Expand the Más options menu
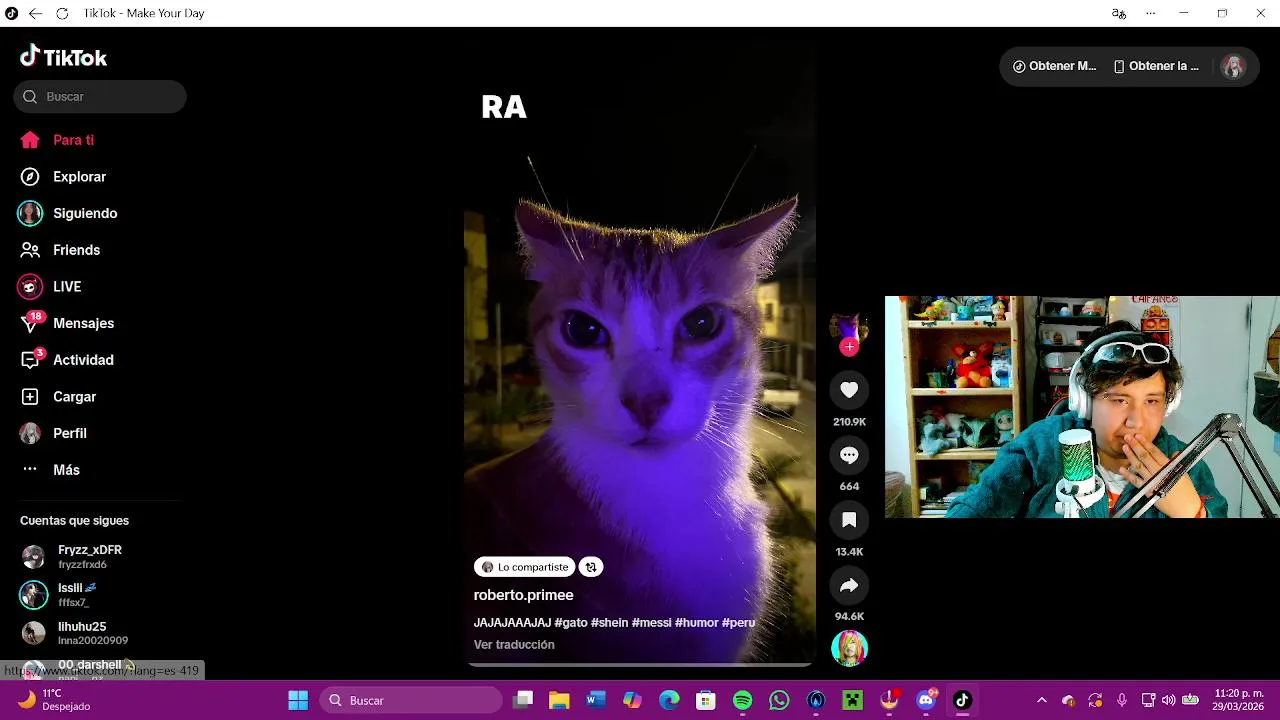This screenshot has height=720, width=1280. (x=50, y=470)
